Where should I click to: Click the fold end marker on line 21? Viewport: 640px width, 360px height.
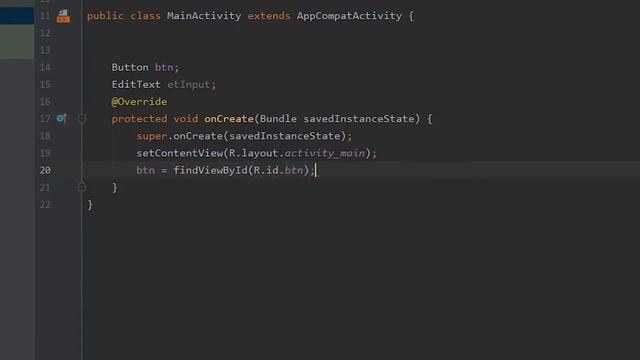click(x=82, y=187)
